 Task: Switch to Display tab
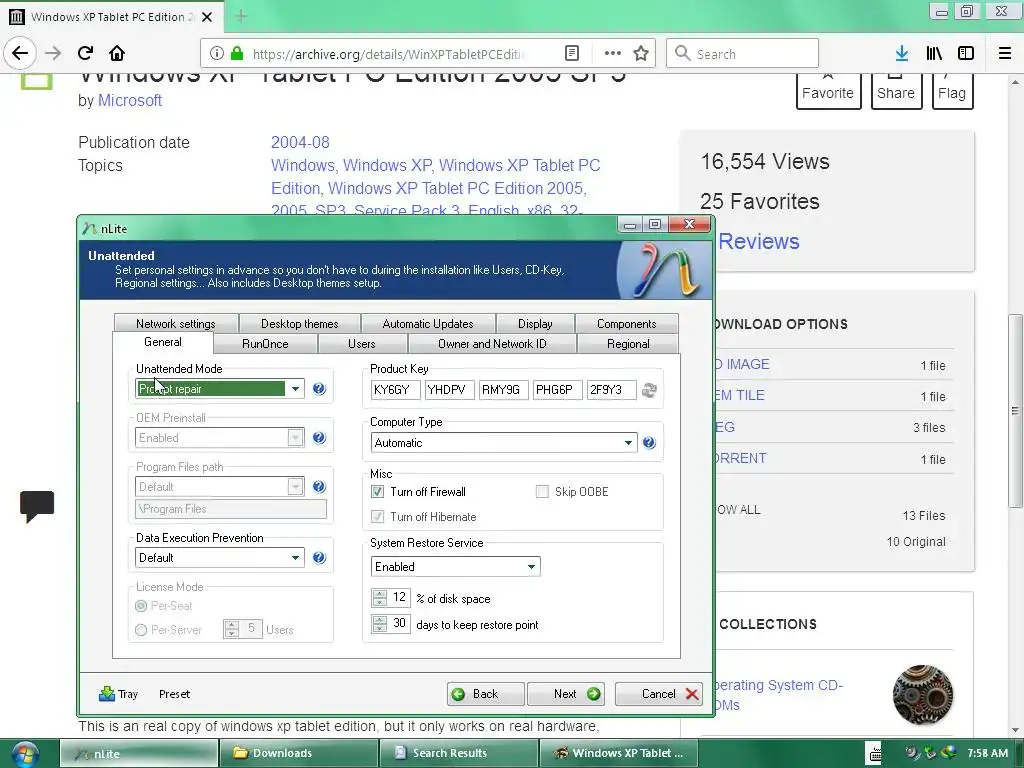pos(536,324)
